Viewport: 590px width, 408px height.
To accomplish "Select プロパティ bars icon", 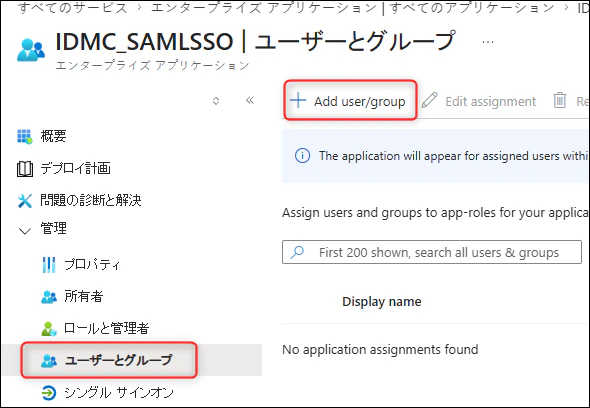I will click(49, 265).
